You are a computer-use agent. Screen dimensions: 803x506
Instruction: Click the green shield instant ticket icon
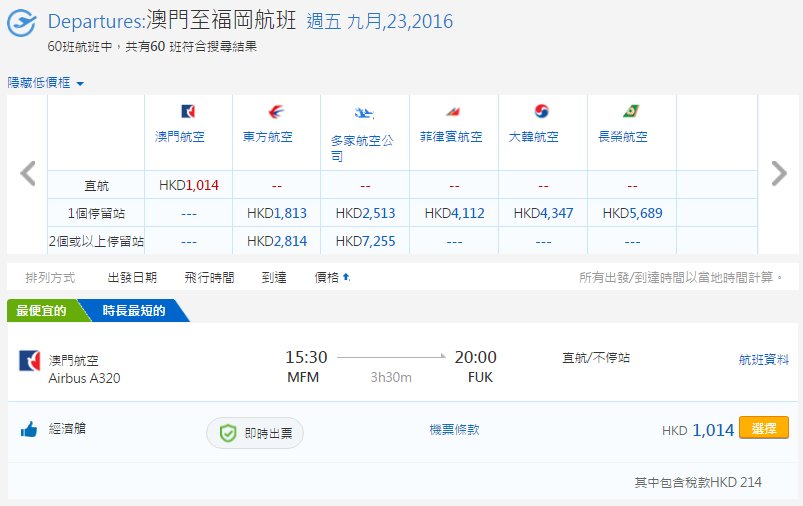pos(228,433)
